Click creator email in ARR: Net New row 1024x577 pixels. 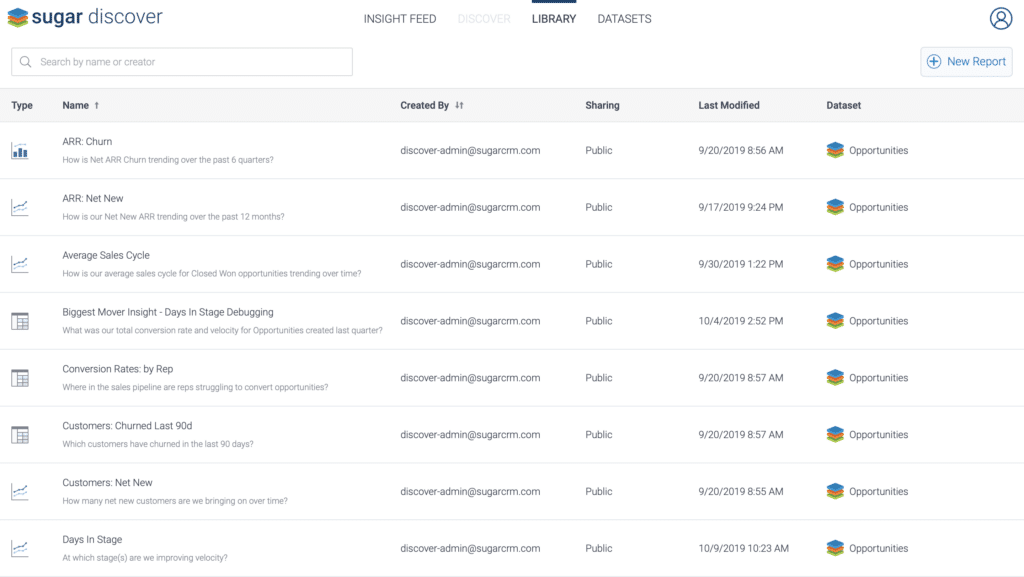tap(470, 207)
